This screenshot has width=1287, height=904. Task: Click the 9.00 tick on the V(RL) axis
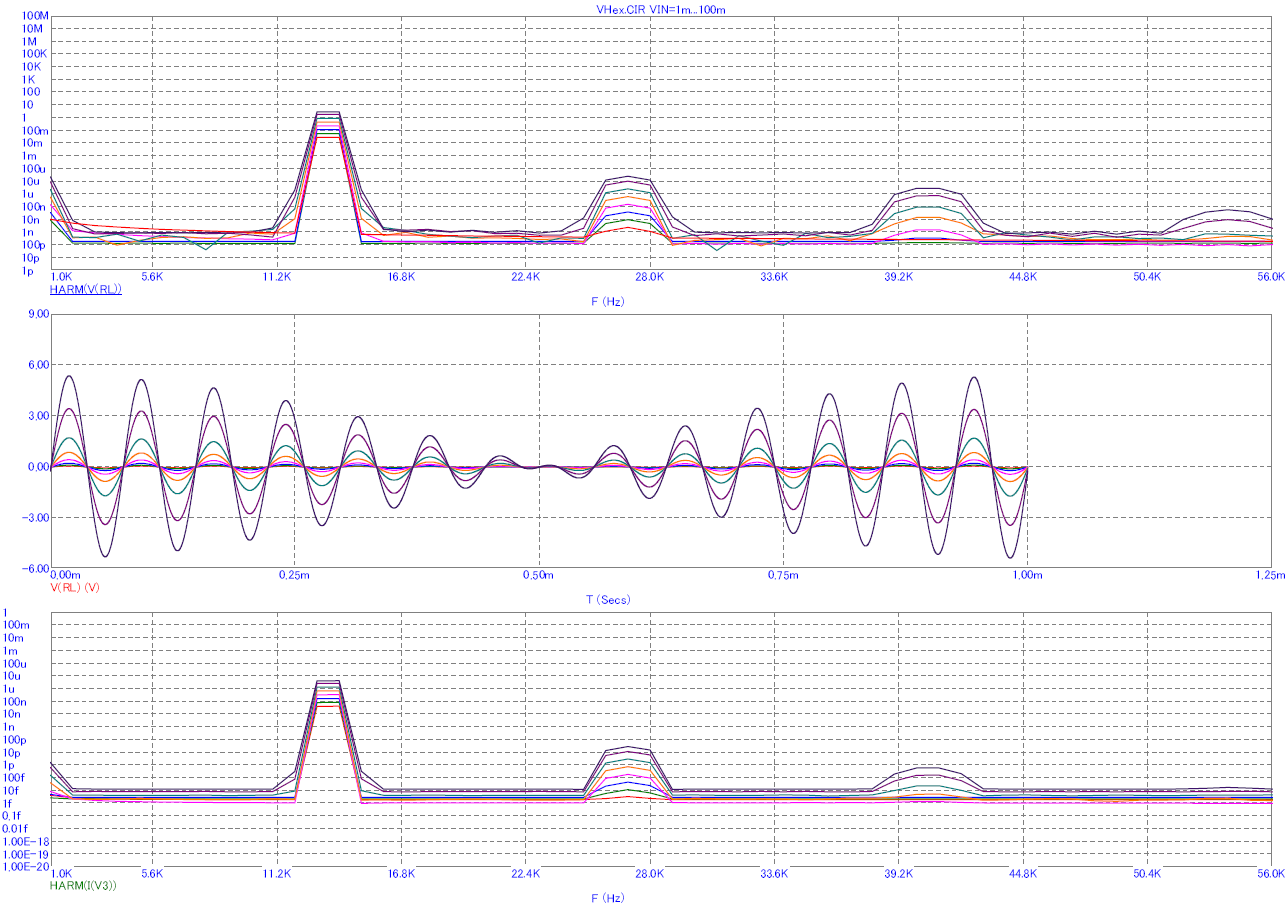click(38, 314)
